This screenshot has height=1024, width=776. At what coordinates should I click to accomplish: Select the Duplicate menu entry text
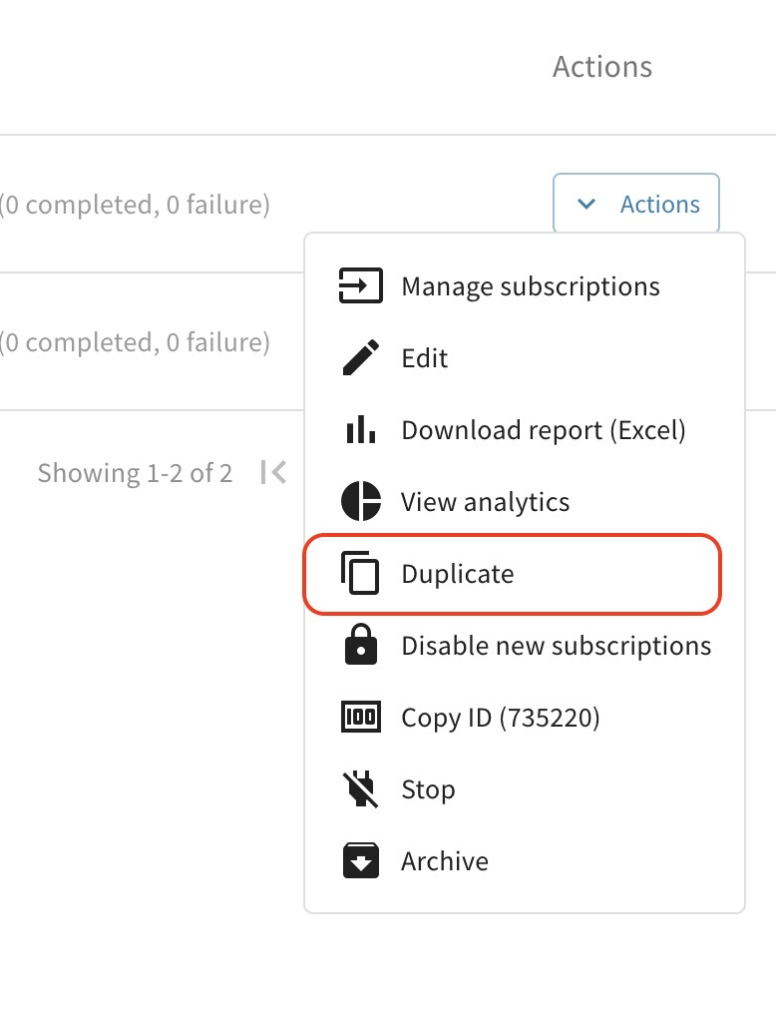pyautogui.click(x=457, y=575)
